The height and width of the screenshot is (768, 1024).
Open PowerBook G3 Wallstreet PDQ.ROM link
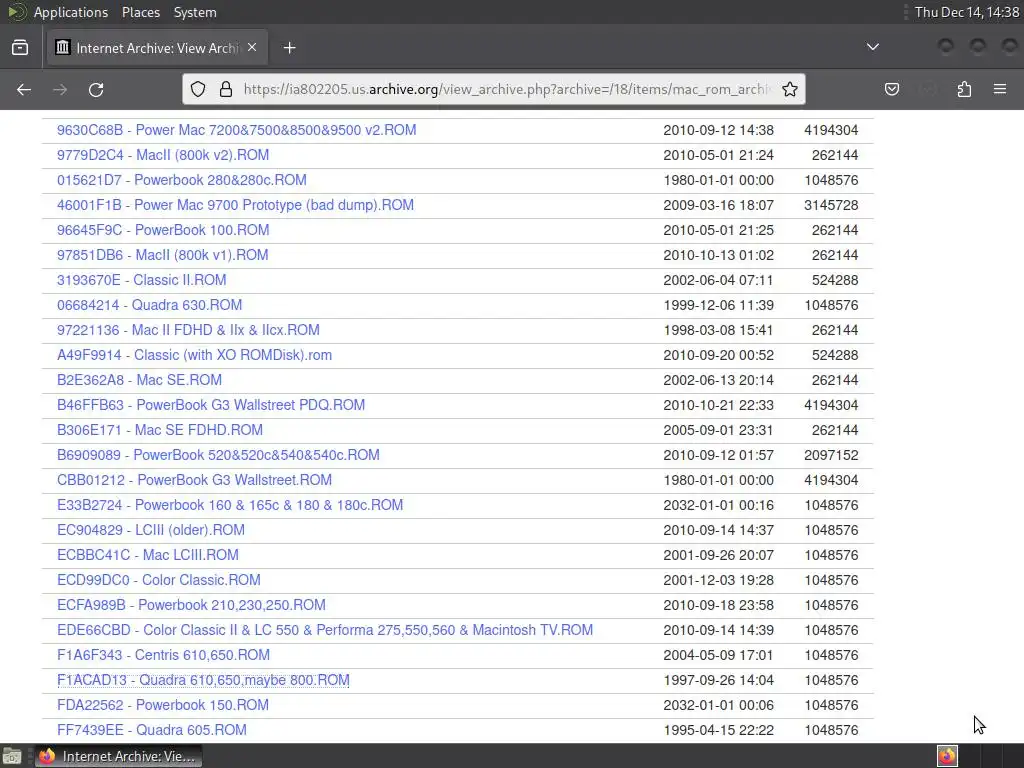211,405
